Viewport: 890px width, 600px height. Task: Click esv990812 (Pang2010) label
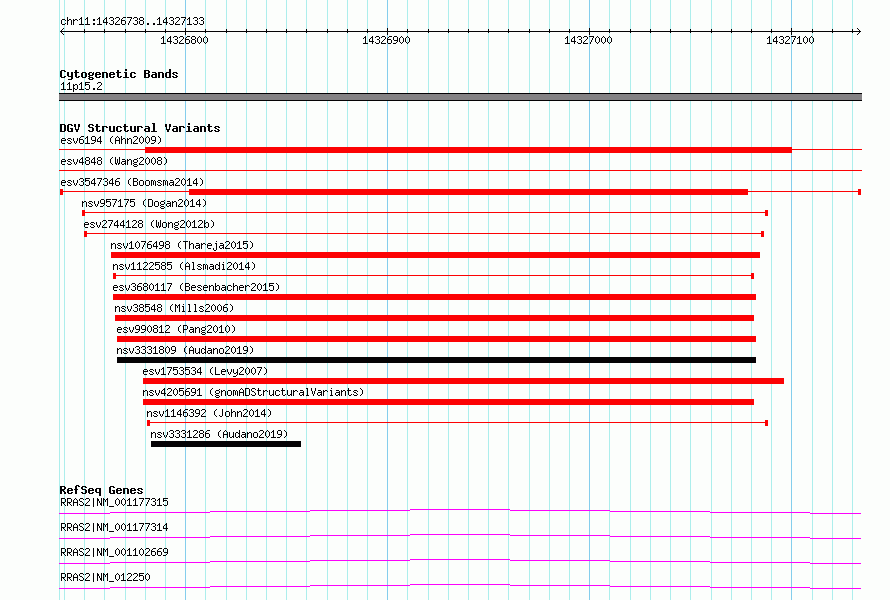click(176, 329)
